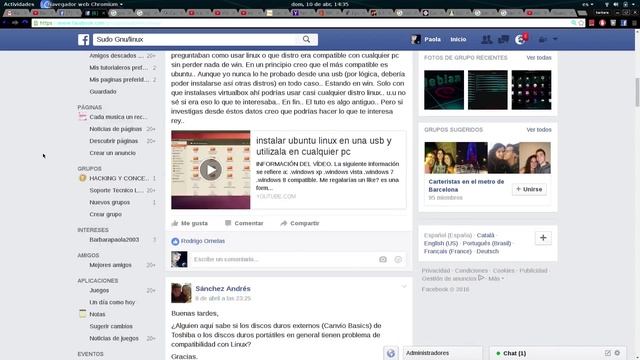
Task: Attach photo with camera icon in comment
Action: (383, 259)
